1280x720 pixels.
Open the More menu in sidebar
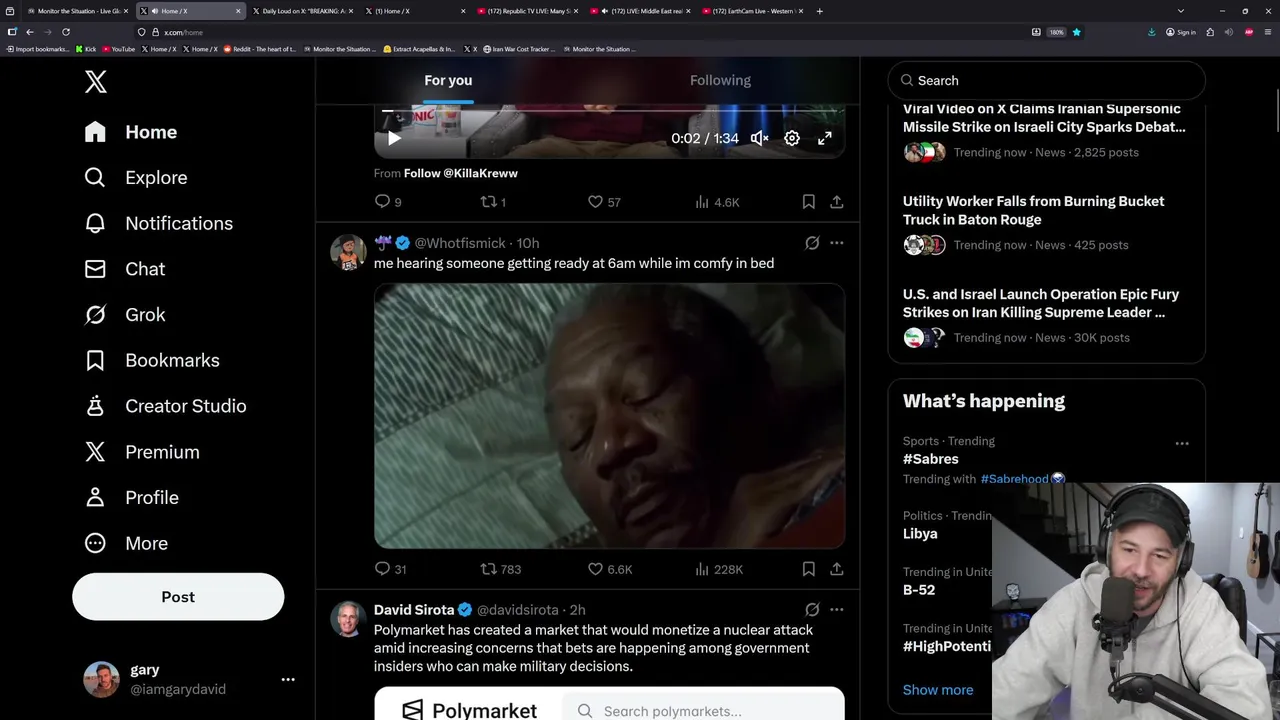[x=125, y=543]
